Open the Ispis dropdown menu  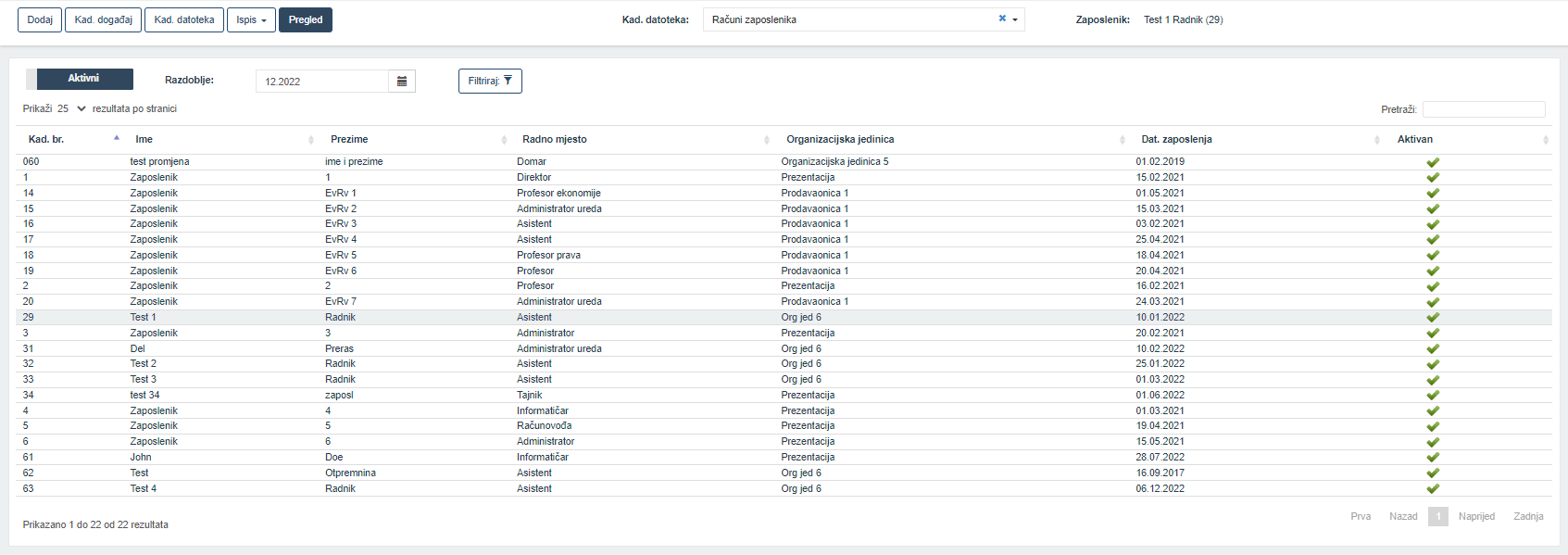tap(251, 19)
